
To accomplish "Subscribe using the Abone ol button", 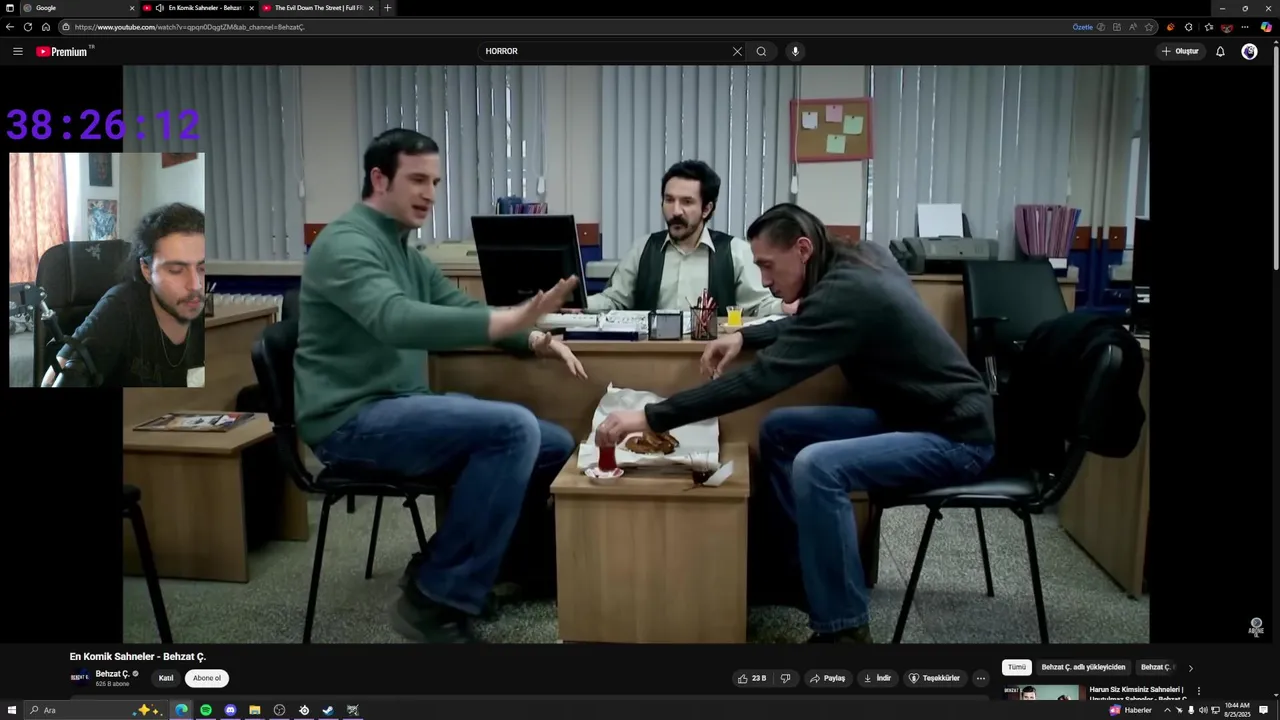I will click(207, 678).
